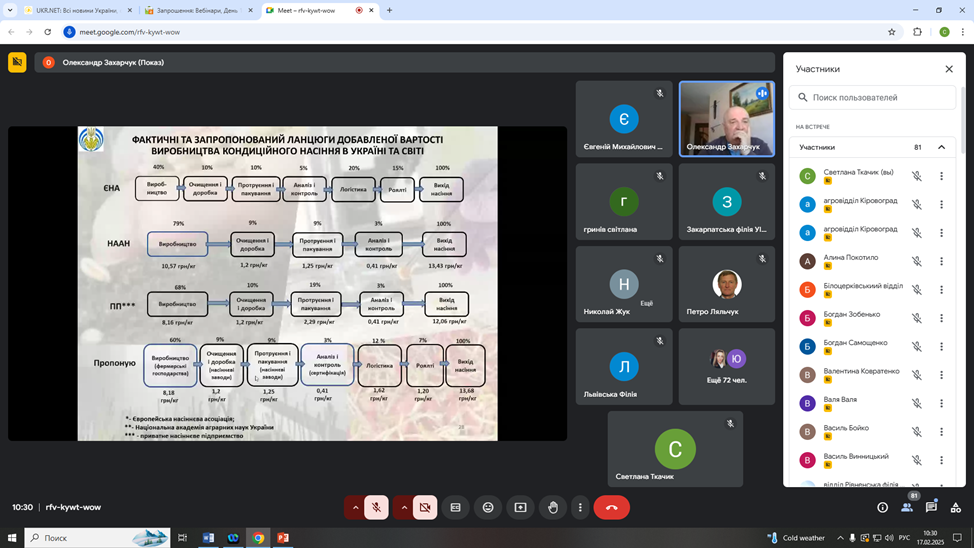This screenshot has height=548, width=974.
Task: Open the emoji reactions button
Action: click(x=488, y=508)
